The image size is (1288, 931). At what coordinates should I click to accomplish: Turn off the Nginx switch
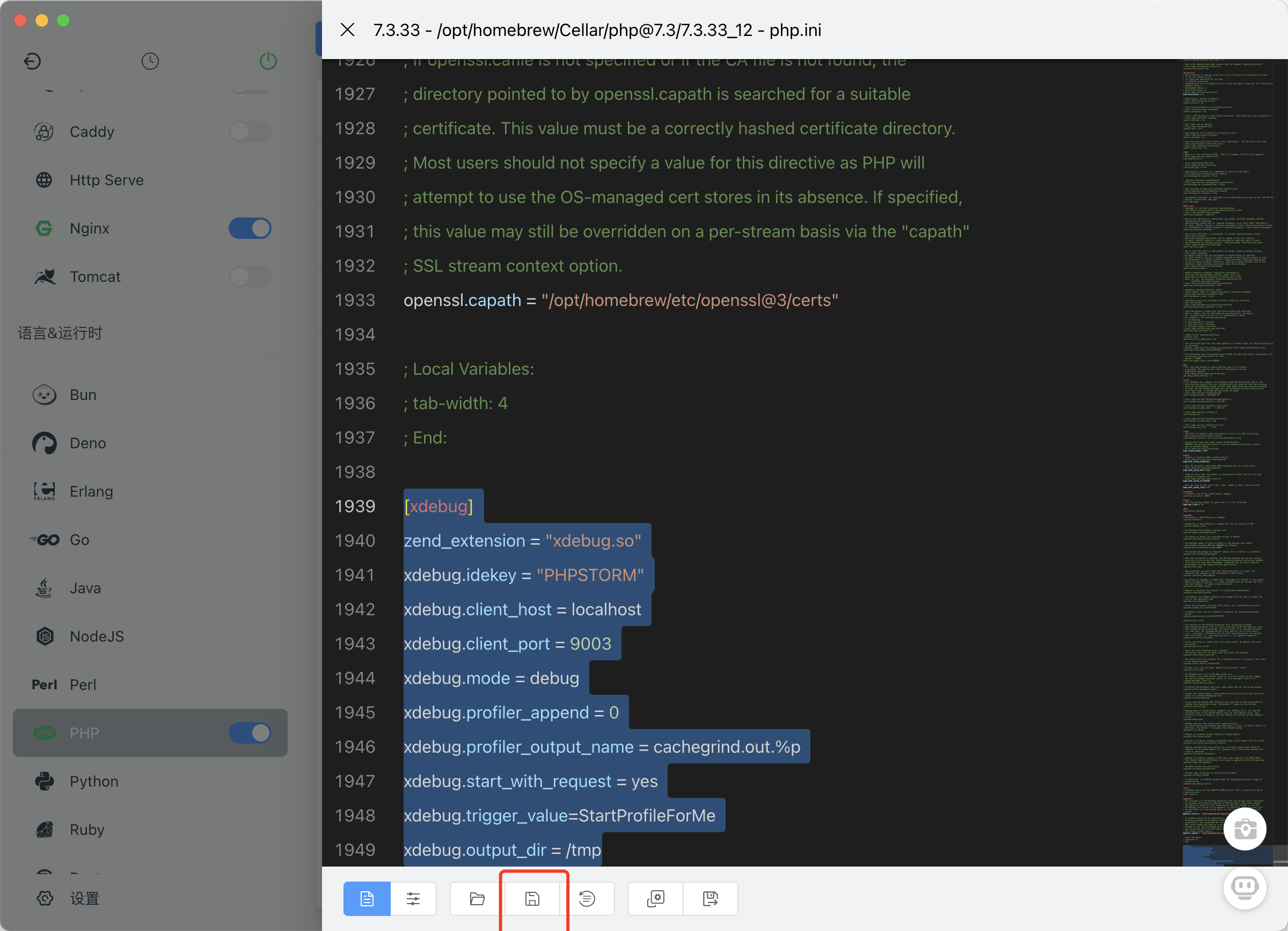pos(250,228)
